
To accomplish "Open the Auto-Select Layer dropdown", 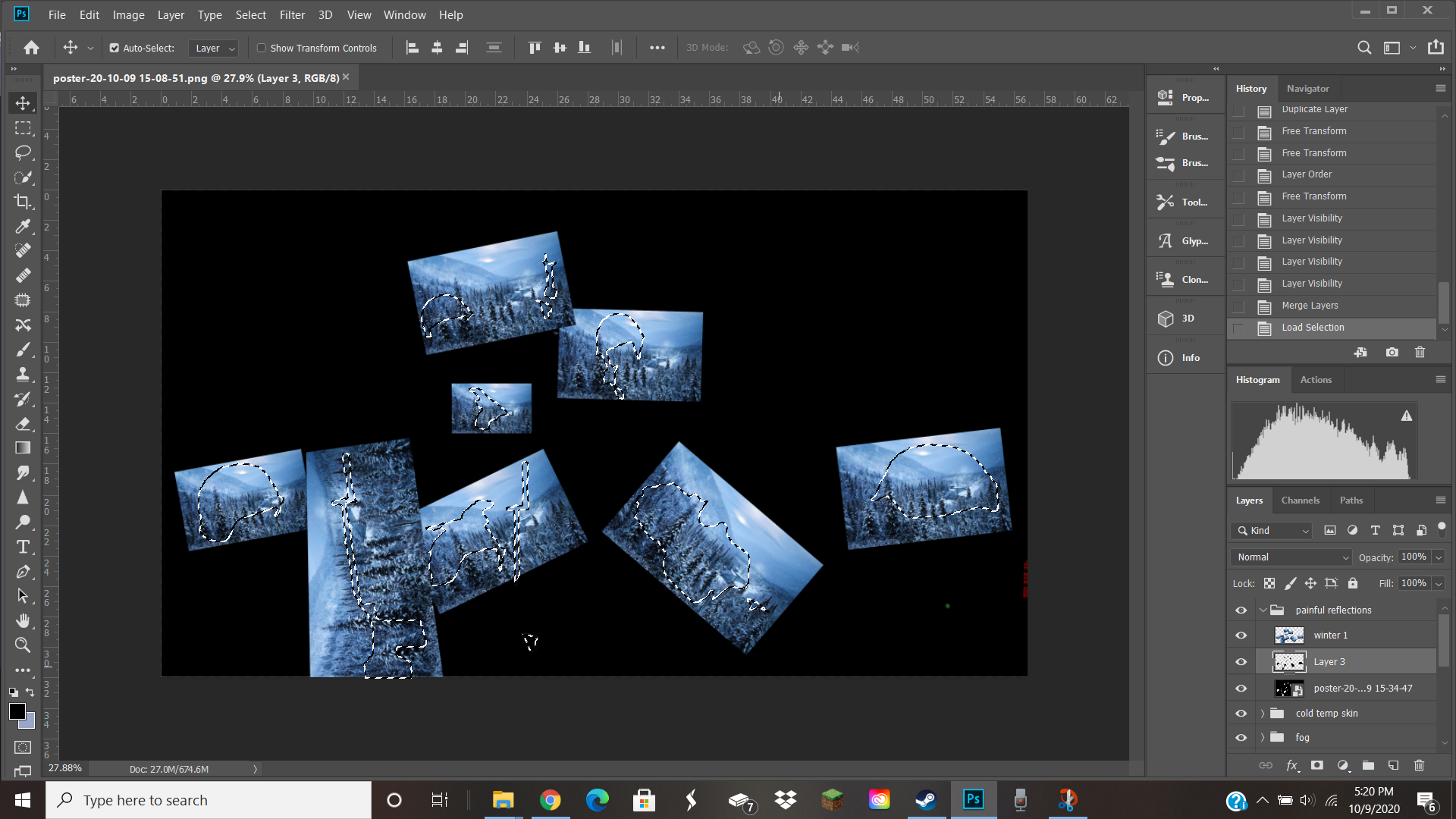I will point(215,48).
